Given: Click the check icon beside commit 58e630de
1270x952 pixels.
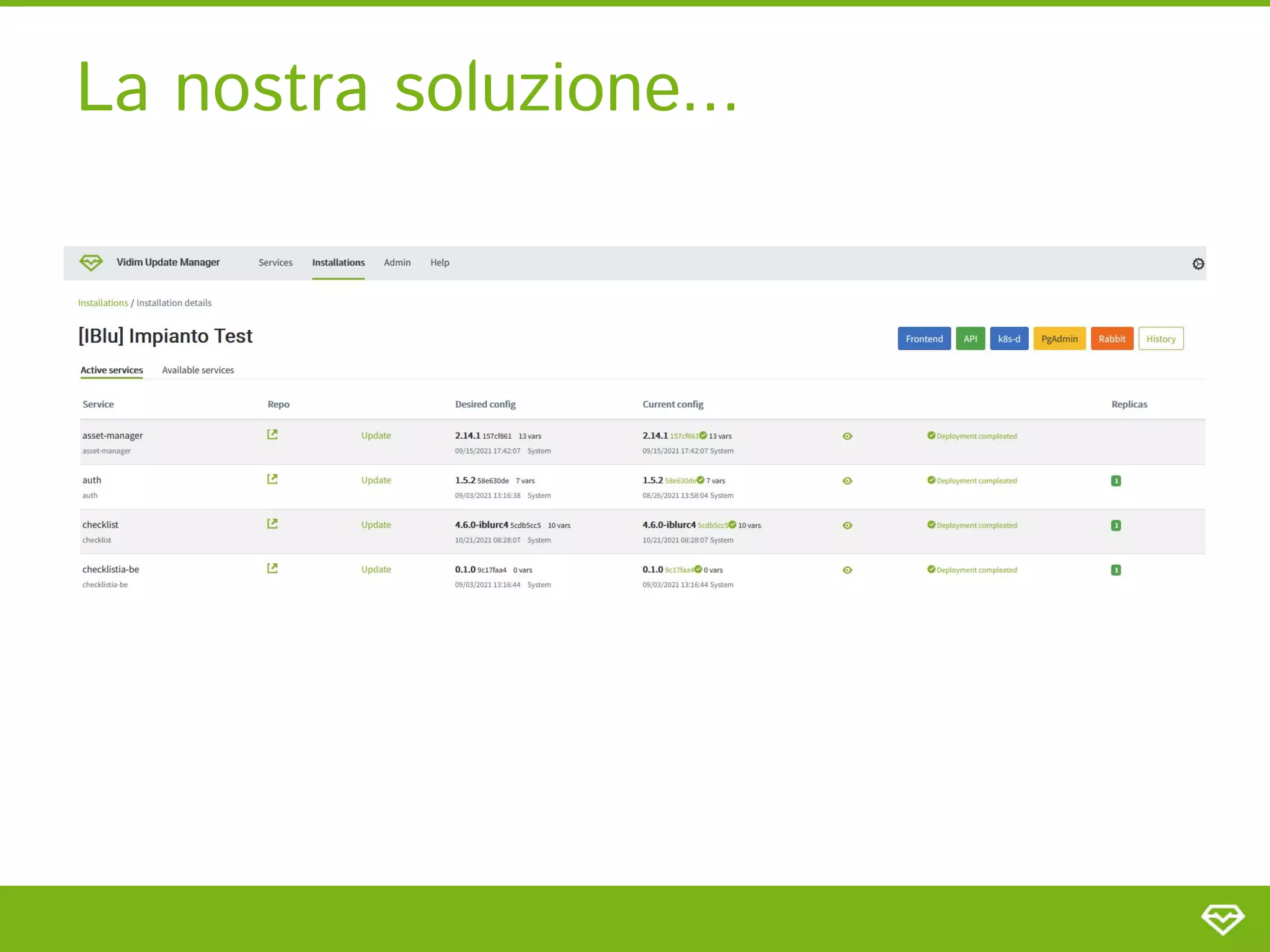Looking at the screenshot, I should coord(701,480).
